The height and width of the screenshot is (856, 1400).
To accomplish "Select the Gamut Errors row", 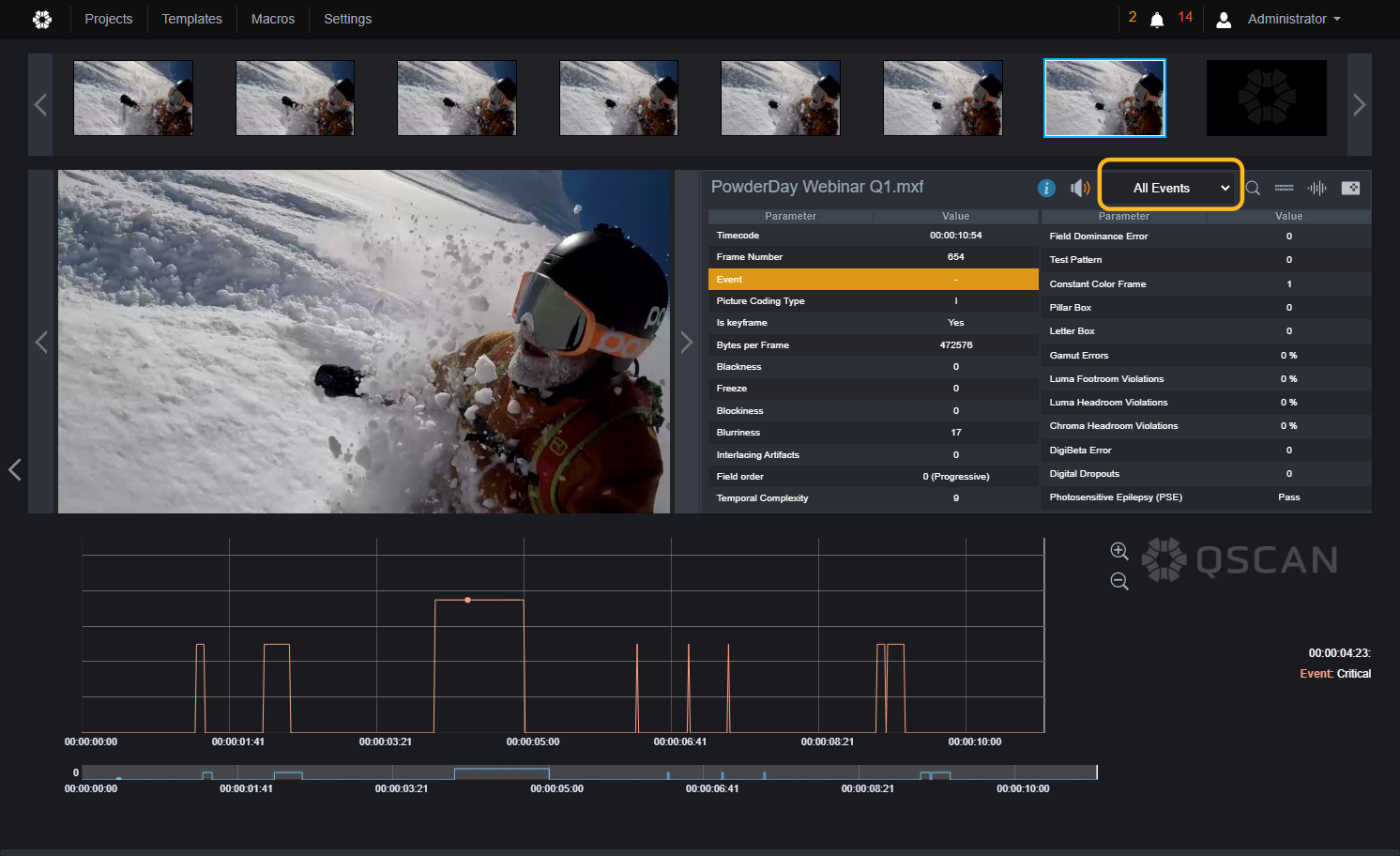I will click(x=1206, y=356).
